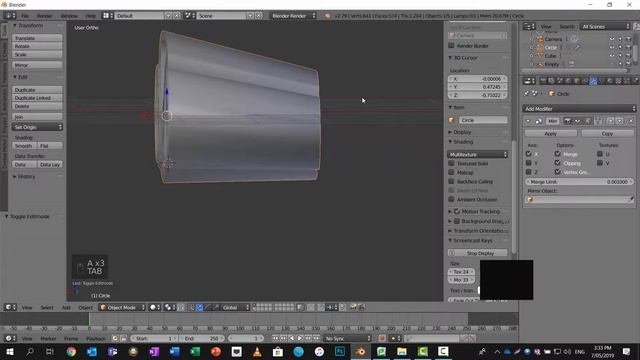Click the Rotate button
The image size is (640, 360).
click(x=37, y=46)
